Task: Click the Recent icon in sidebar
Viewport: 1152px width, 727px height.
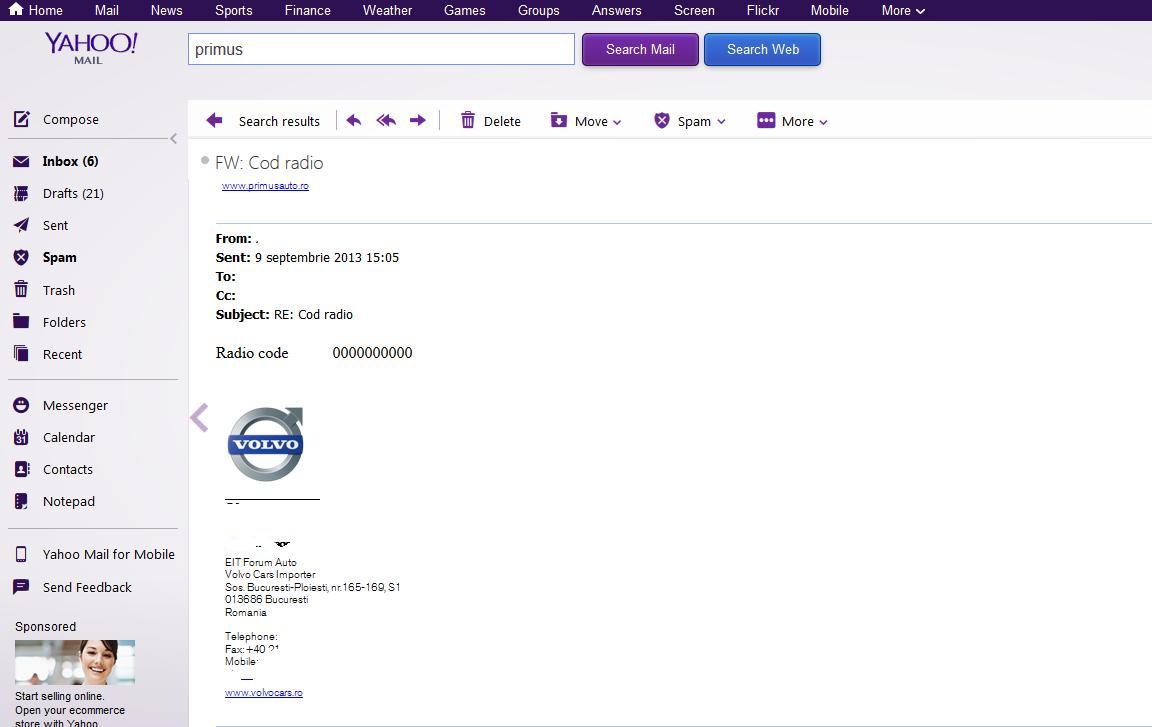Action: tap(21, 354)
